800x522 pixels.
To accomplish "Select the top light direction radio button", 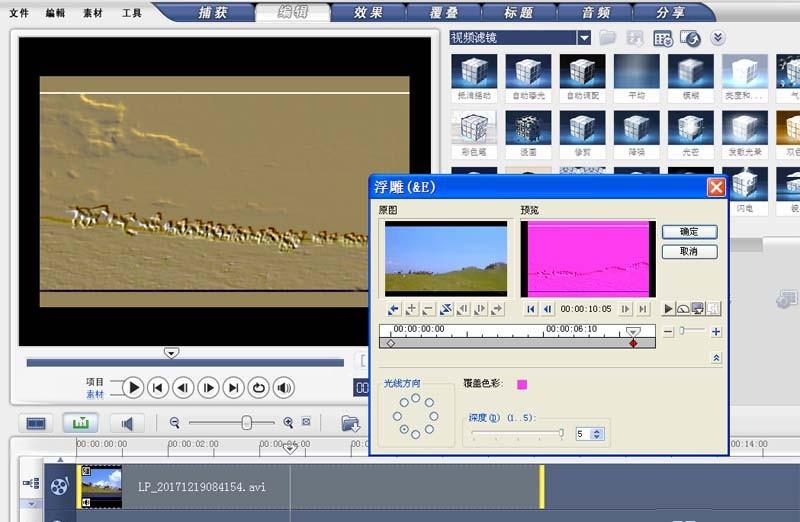I will [x=415, y=397].
